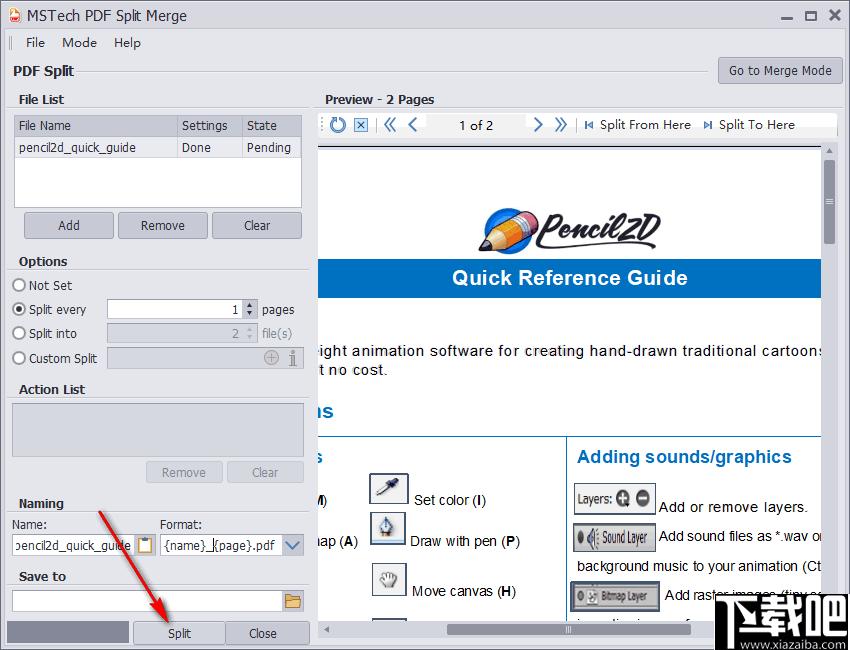Viewport: 850px width, 650px height.
Task: Click the pen tool icon in preview
Action: pyautogui.click(x=388, y=529)
